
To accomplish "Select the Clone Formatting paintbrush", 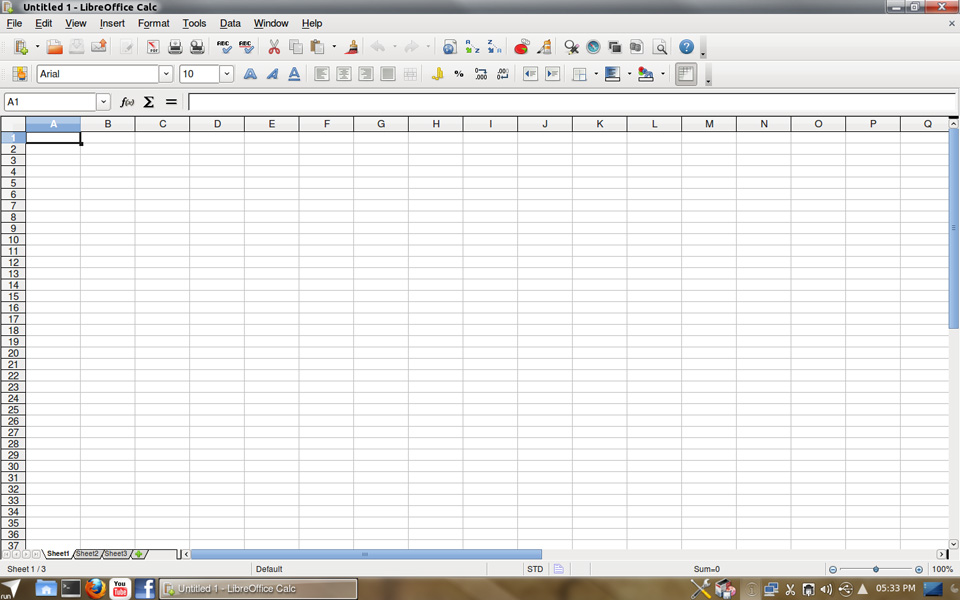I will pos(351,47).
